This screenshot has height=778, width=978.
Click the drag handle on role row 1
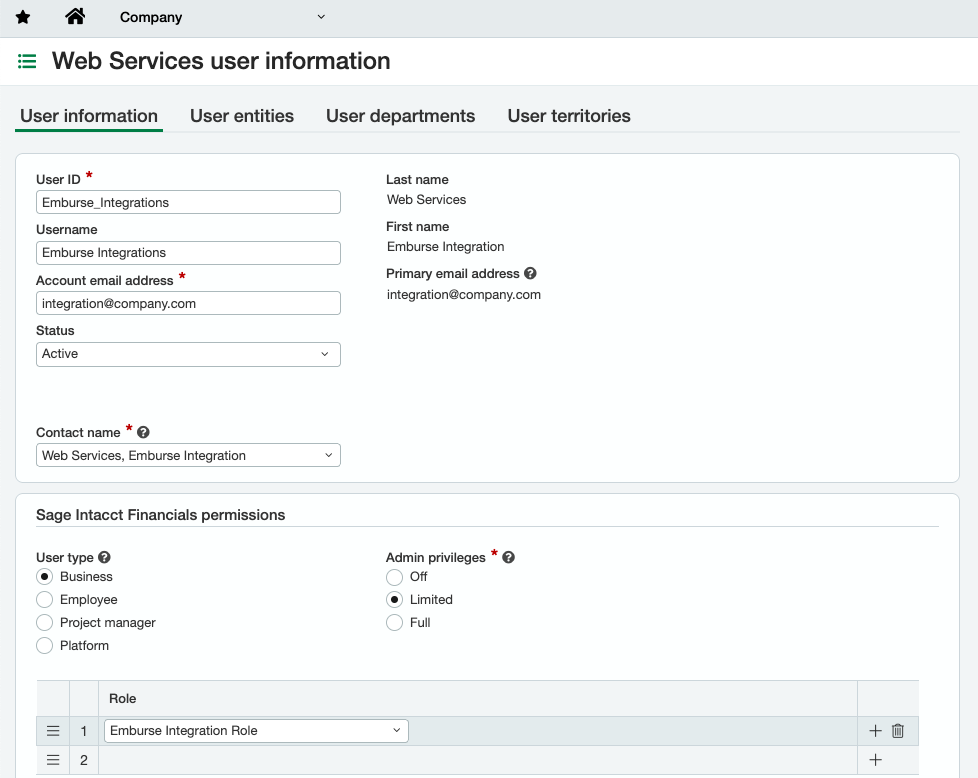point(53,731)
